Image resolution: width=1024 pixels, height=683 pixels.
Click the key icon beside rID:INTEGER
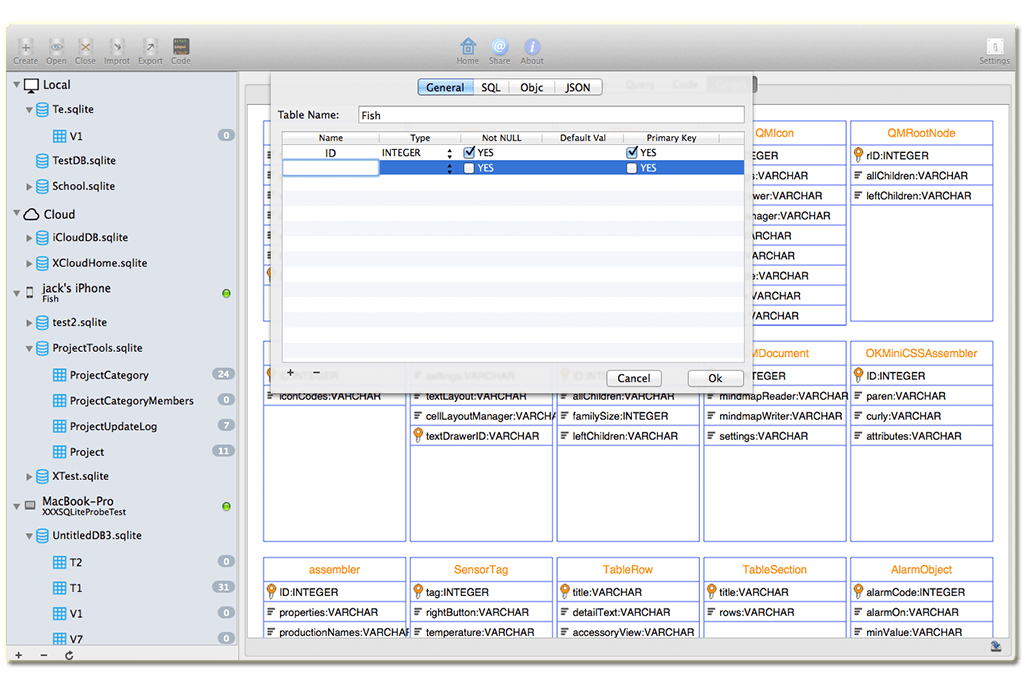click(x=858, y=155)
